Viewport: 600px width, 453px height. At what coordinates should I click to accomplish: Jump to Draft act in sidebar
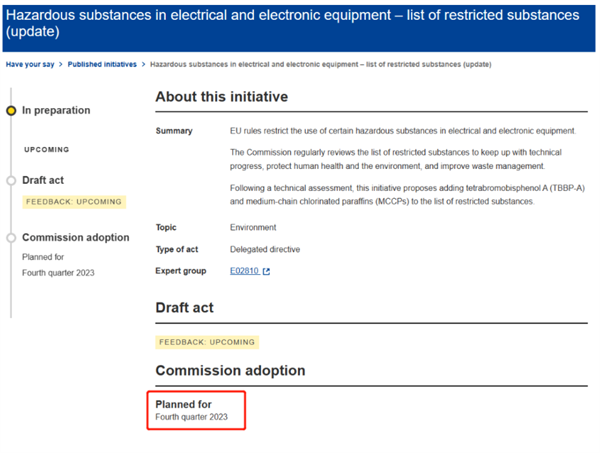tap(43, 180)
